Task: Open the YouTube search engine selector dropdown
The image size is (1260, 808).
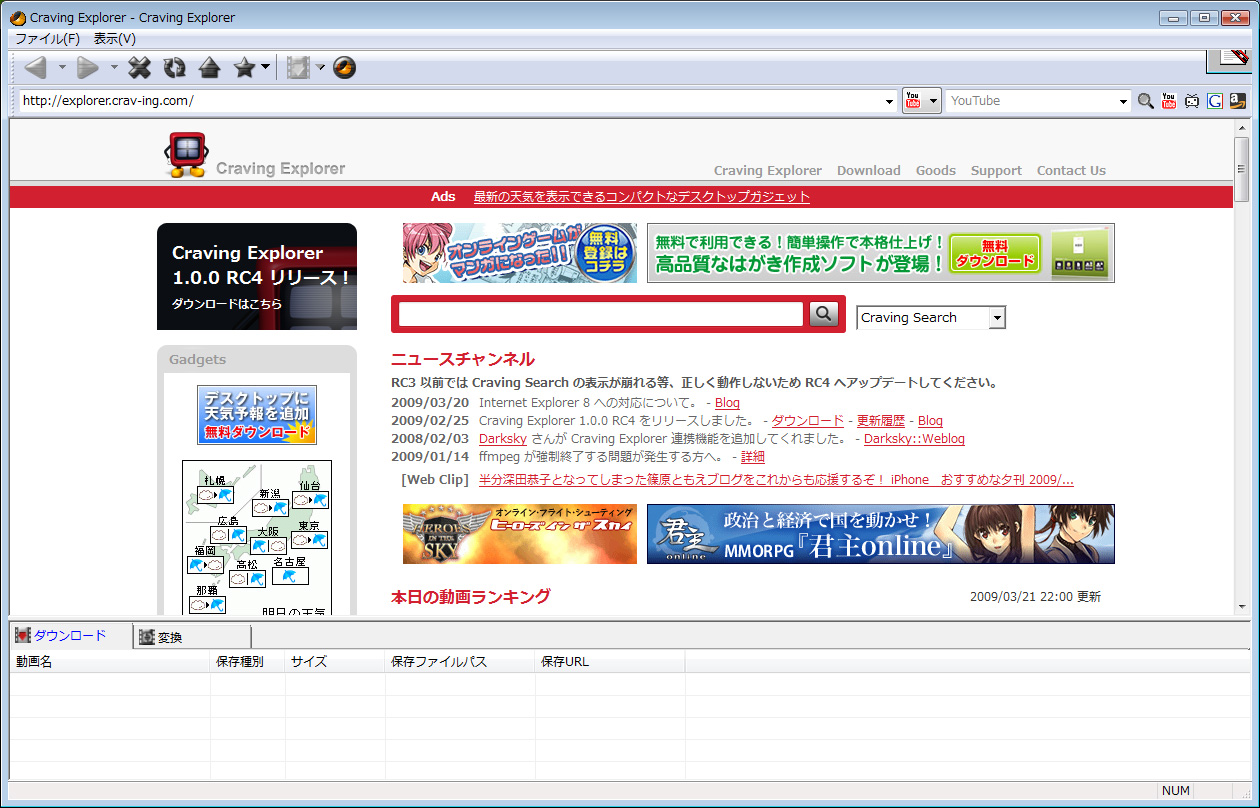Action: click(933, 101)
